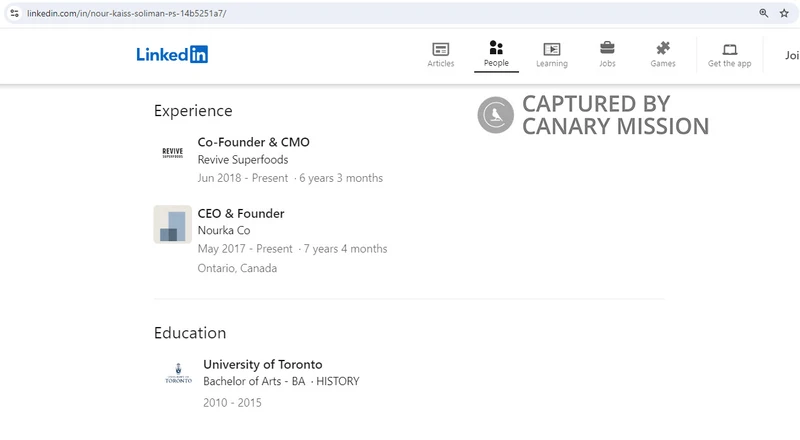
Task: Open the Nourka Co company link
Action: (x=224, y=230)
